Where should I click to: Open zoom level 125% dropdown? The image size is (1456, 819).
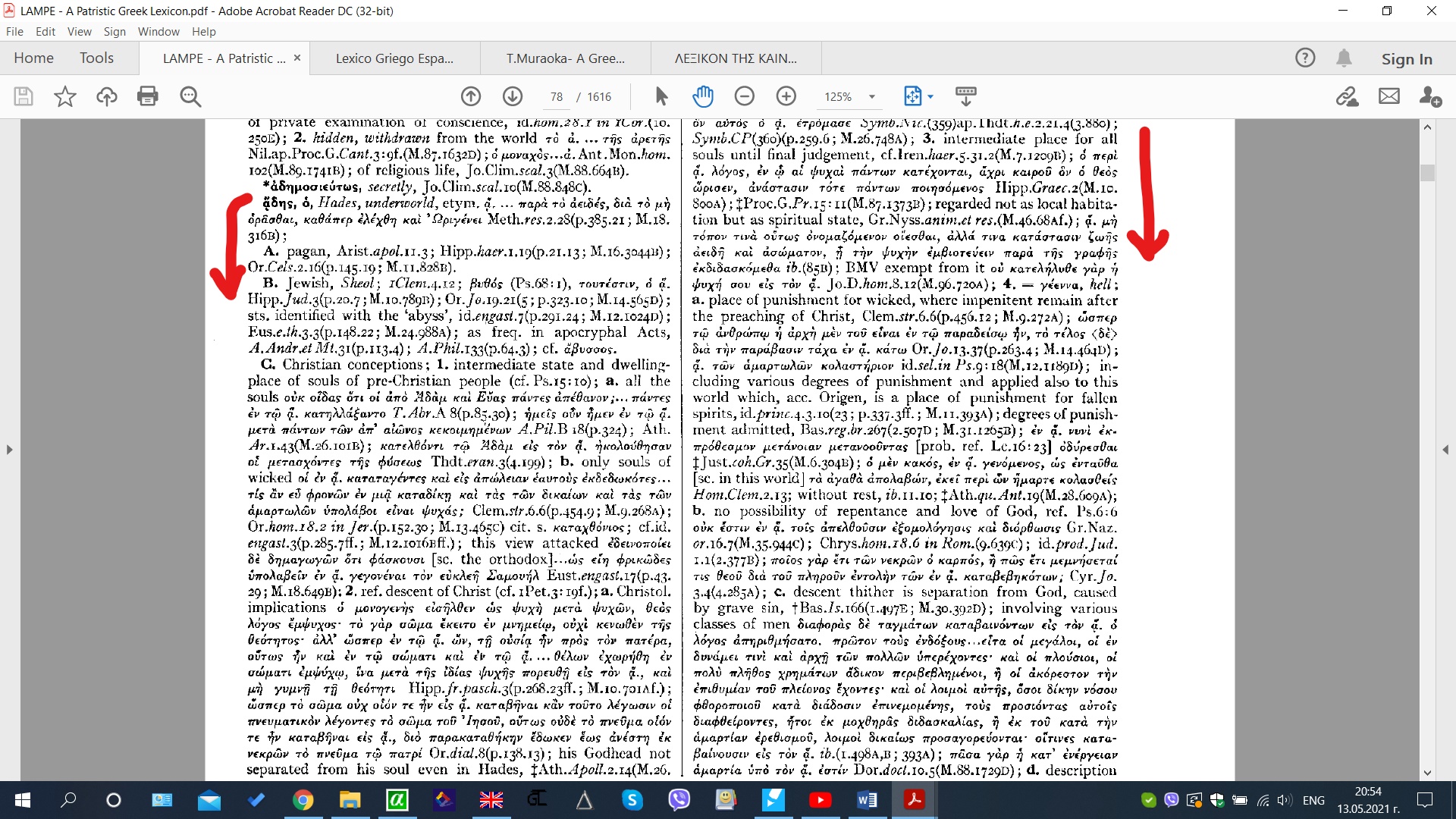(872, 97)
